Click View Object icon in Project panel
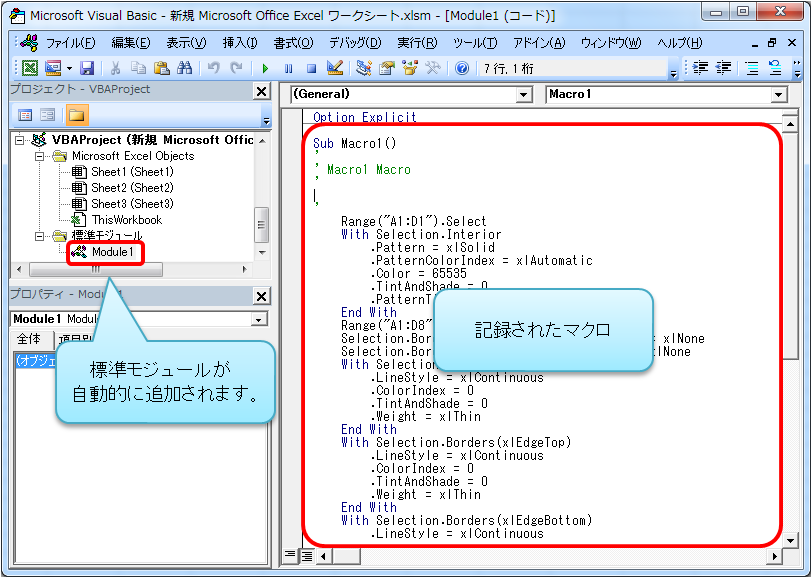This screenshot has width=812, height=578. [48, 115]
